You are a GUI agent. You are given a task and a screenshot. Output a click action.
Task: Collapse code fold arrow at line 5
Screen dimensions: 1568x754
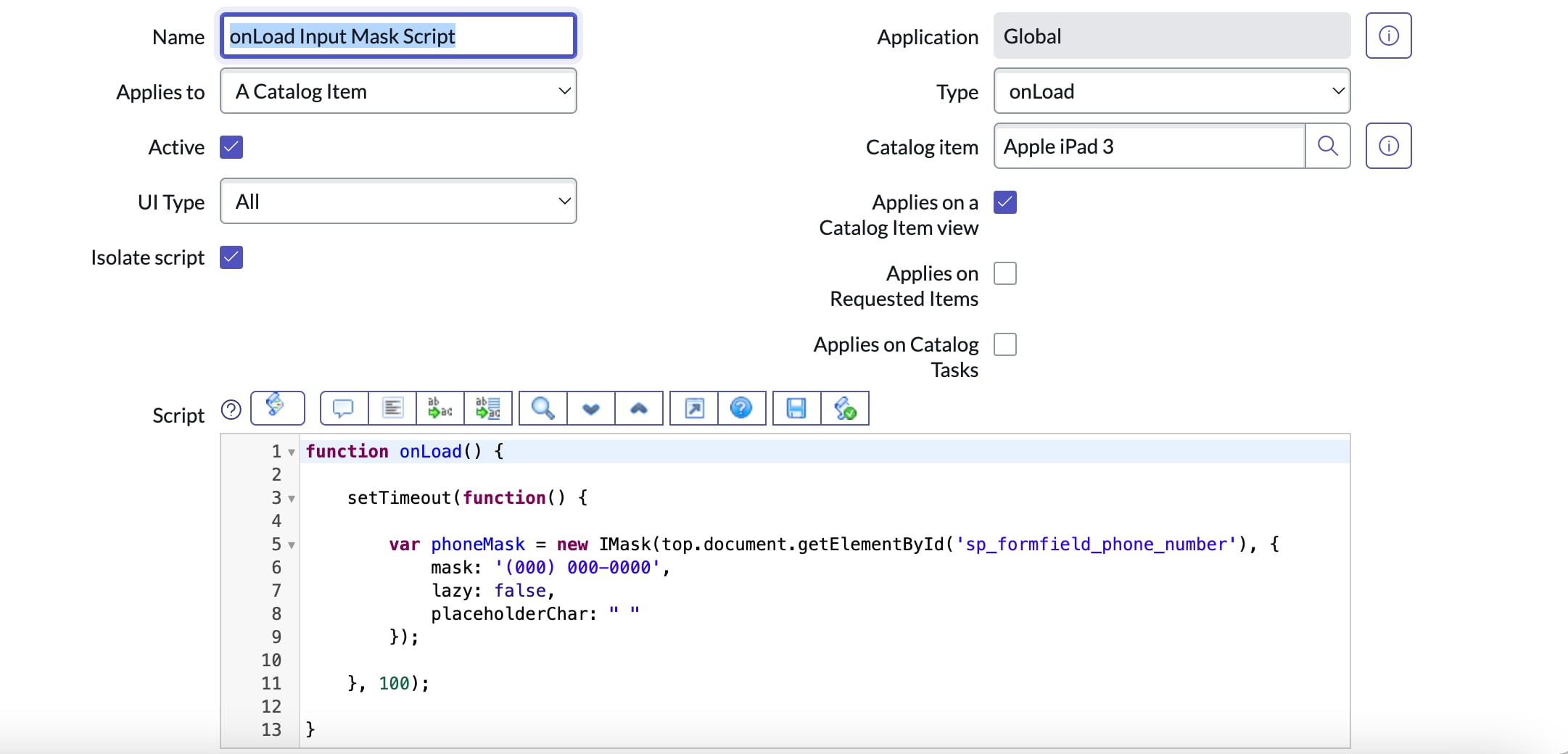click(292, 545)
